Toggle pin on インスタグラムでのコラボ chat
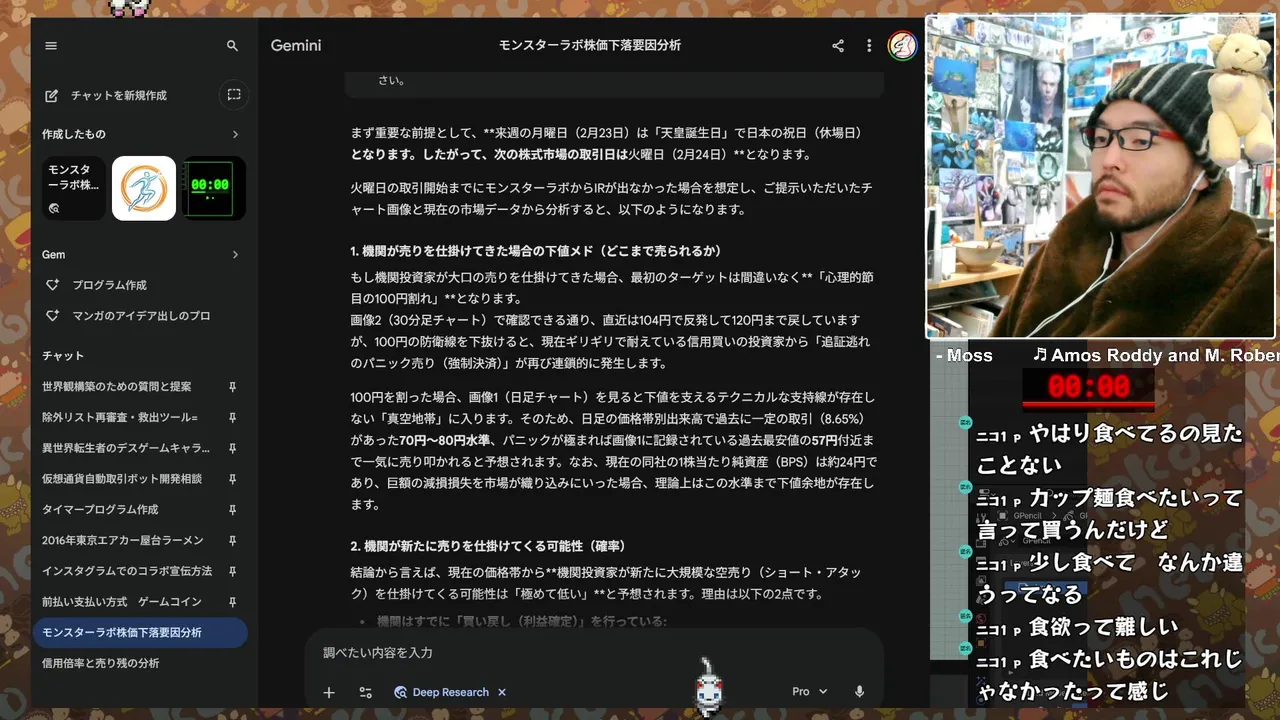The height and width of the screenshot is (720, 1280). (x=232, y=572)
